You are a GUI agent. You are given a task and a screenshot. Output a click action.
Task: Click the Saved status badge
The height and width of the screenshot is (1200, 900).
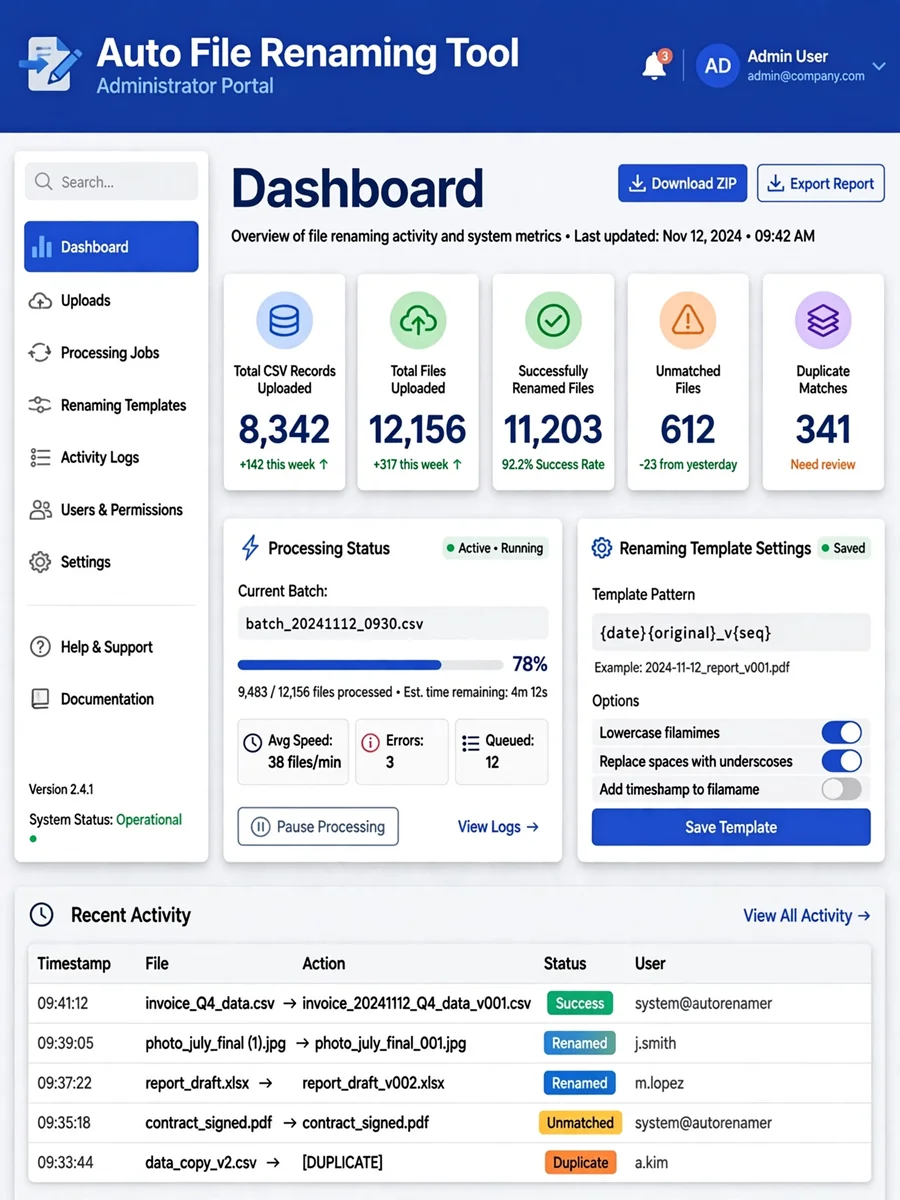click(844, 548)
